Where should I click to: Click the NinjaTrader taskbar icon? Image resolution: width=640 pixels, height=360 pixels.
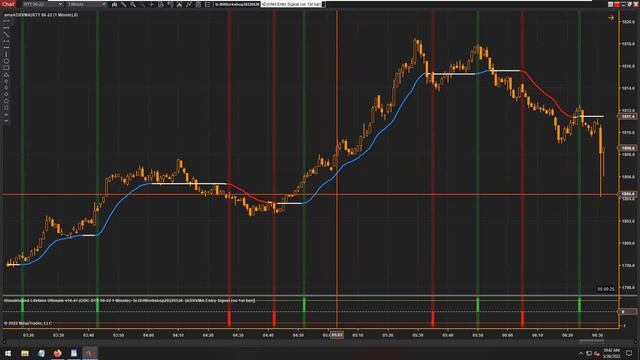pyautogui.click(x=90, y=353)
